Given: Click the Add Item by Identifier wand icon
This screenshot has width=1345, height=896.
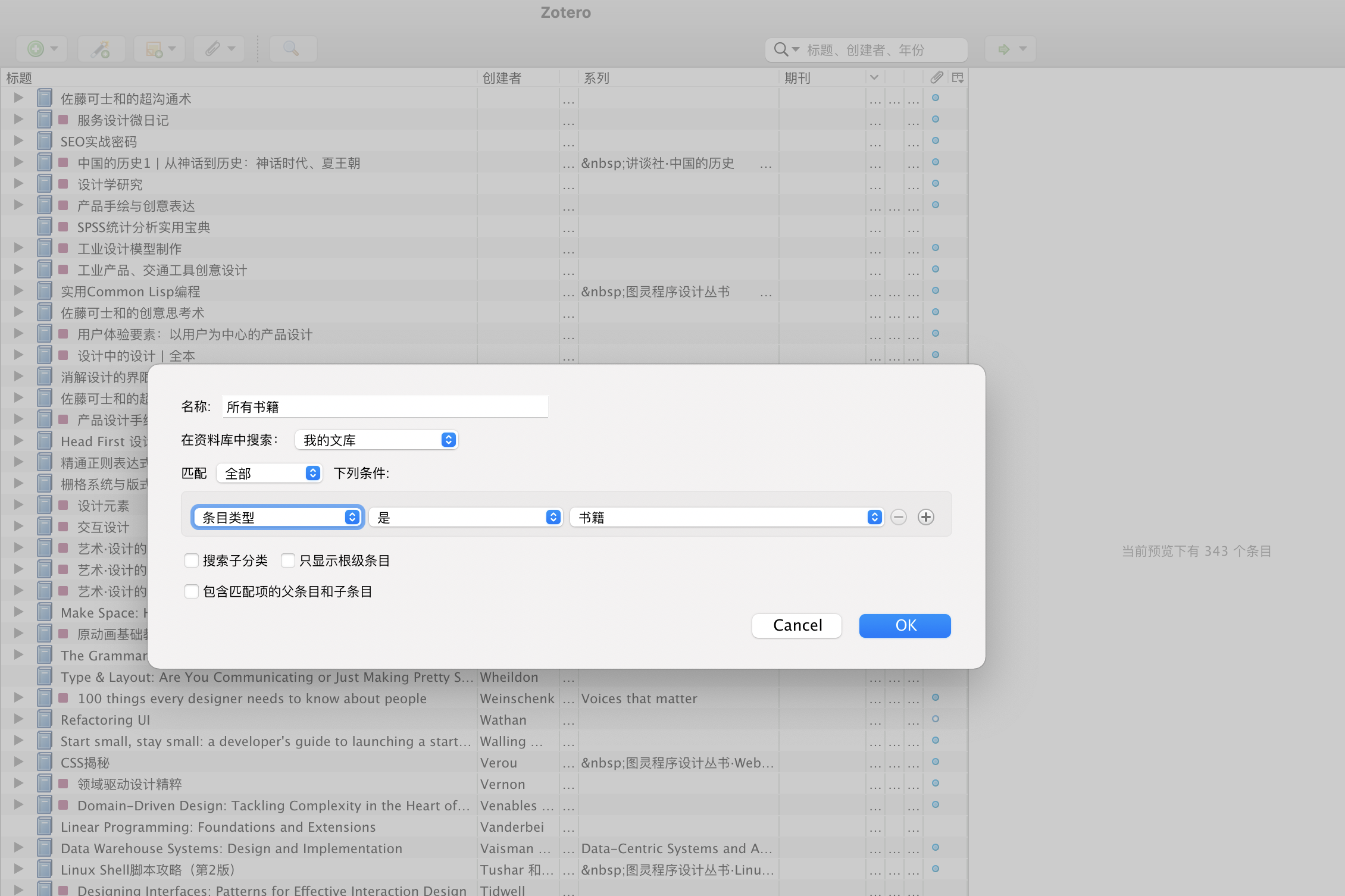Looking at the screenshot, I should pos(101,49).
